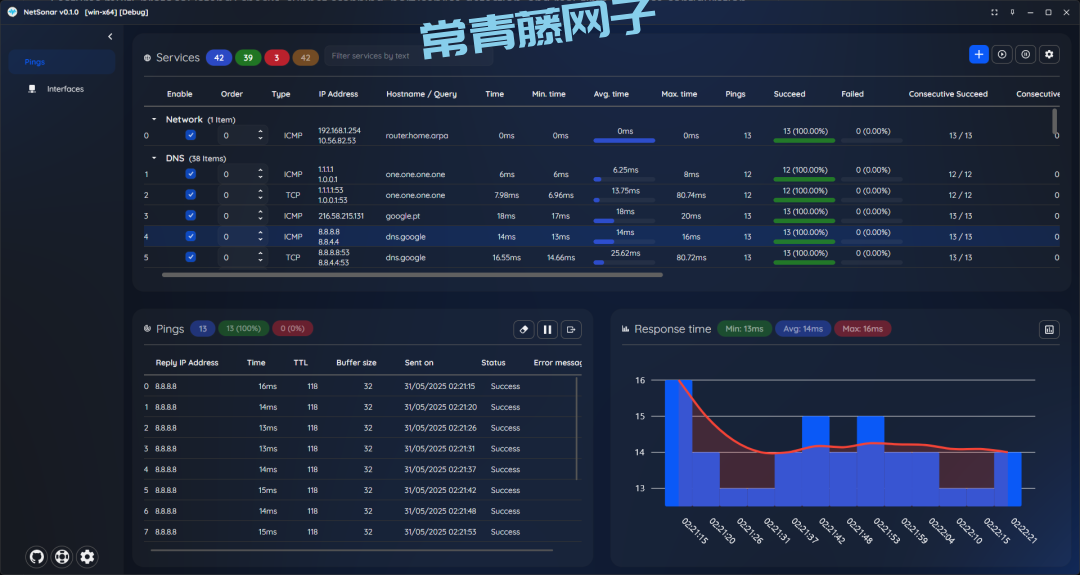Add a new service with the plus button
The height and width of the screenshot is (575, 1080).
[x=979, y=54]
